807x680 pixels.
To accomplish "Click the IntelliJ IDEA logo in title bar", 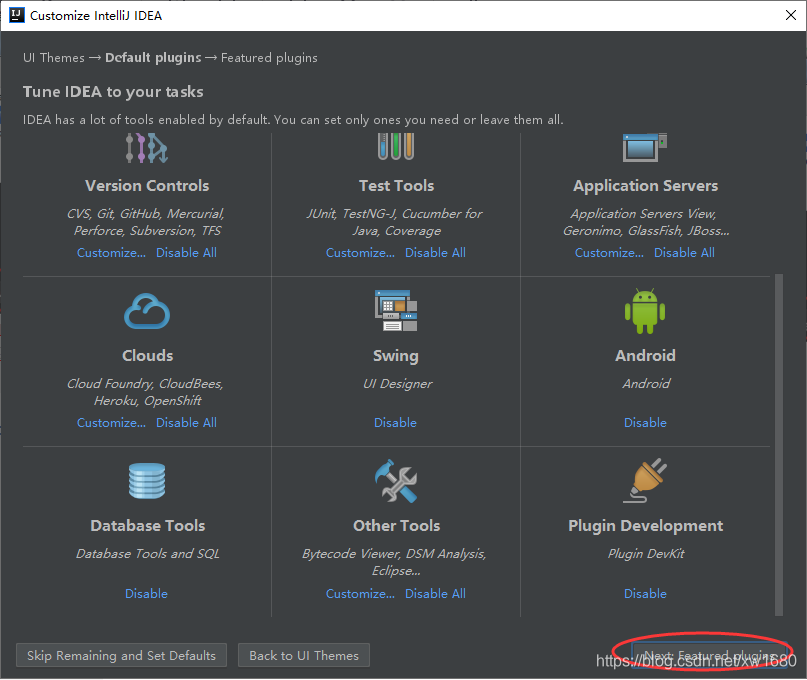I will (16, 15).
